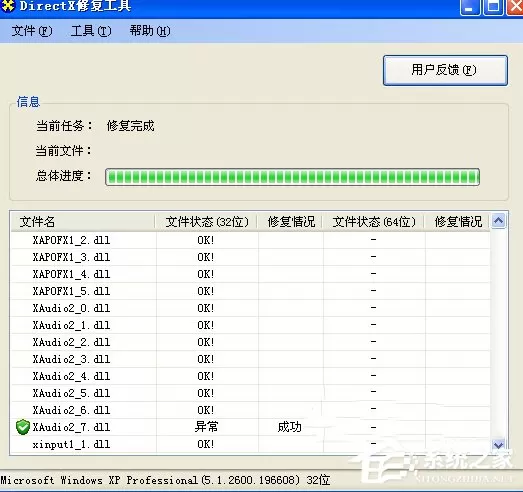523x492 pixels.
Task: Click the 修复完成 task status text
Action: pos(130,126)
